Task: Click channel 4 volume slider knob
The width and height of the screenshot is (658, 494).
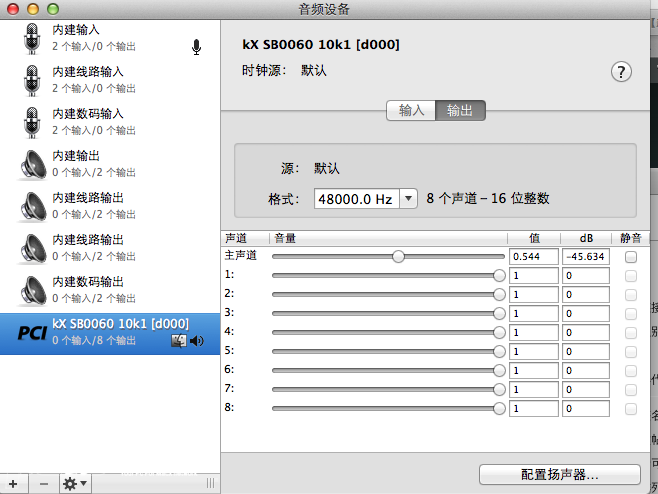Action: tap(499, 332)
